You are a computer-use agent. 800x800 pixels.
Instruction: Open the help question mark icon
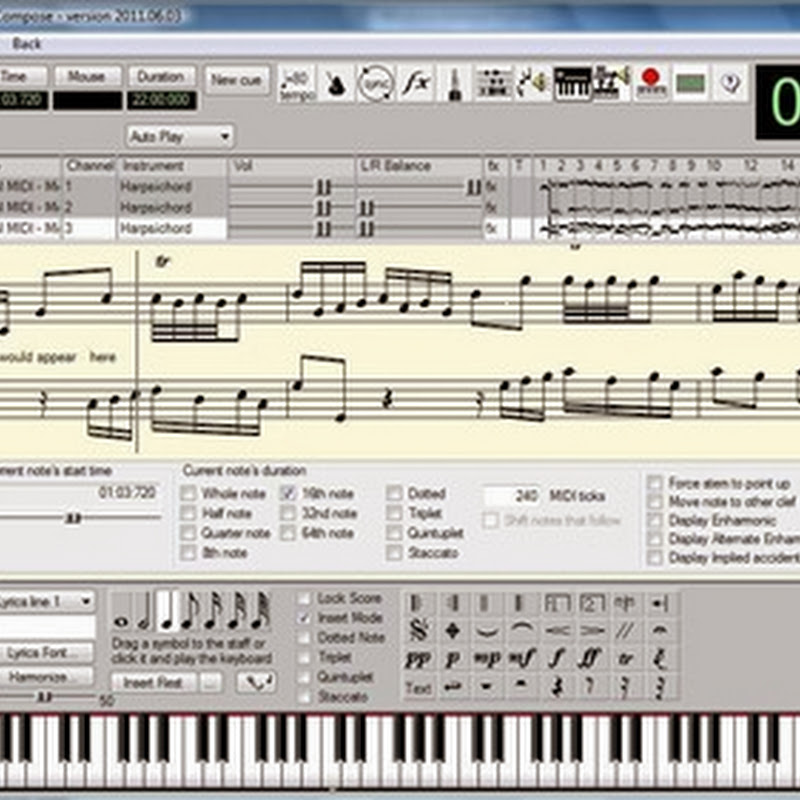click(730, 84)
